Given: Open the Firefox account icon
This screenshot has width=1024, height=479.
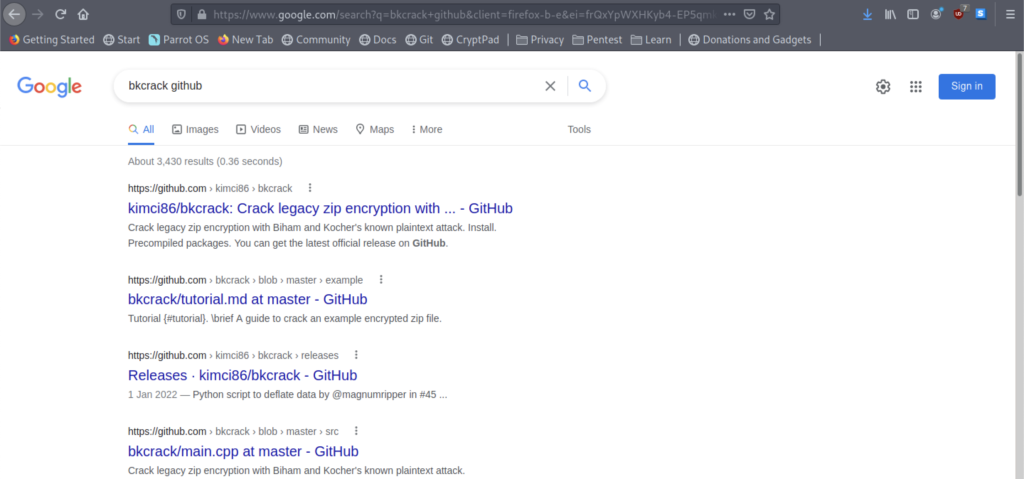Looking at the screenshot, I should pyautogui.click(x=936, y=14).
